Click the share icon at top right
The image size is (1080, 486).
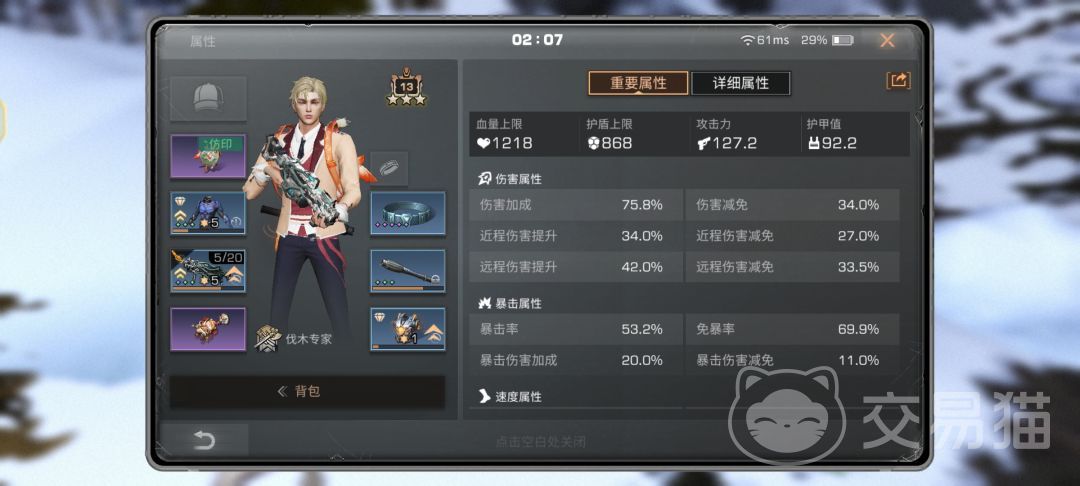[898, 81]
